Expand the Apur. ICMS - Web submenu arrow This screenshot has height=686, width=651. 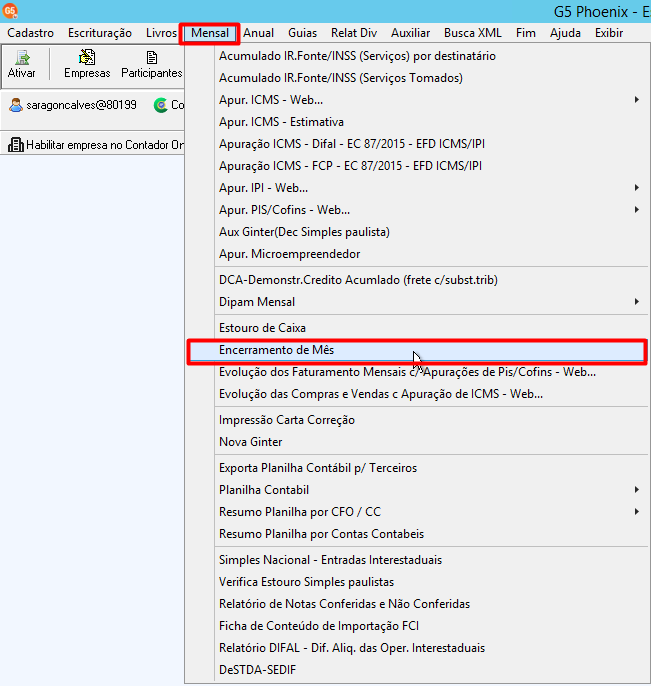(x=637, y=100)
